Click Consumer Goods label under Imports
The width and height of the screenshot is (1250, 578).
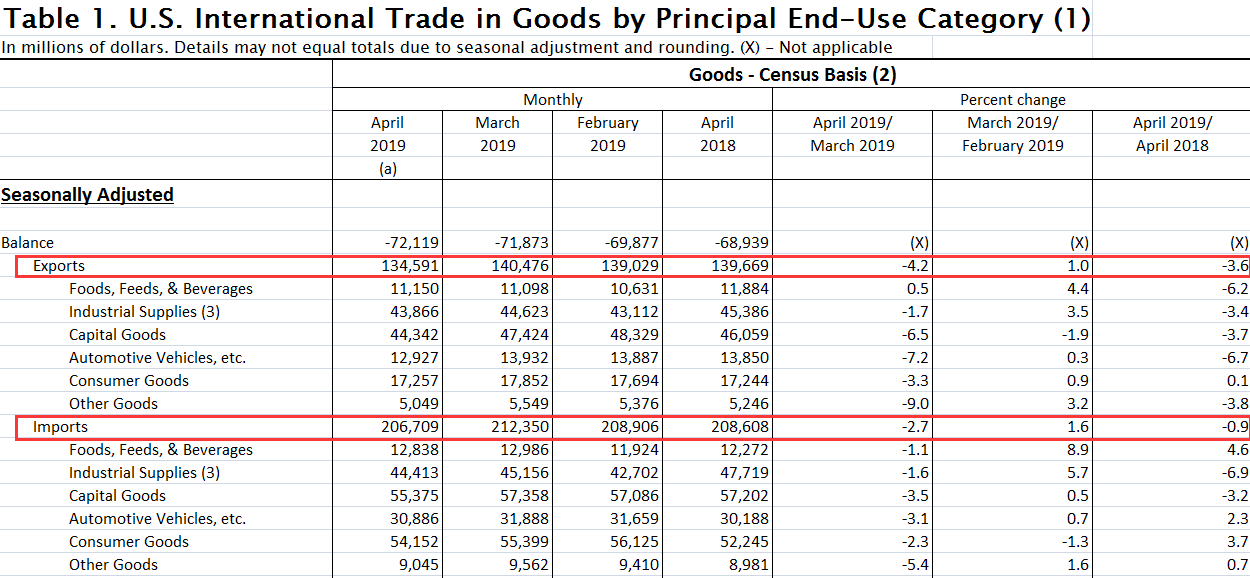click(128, 542)
